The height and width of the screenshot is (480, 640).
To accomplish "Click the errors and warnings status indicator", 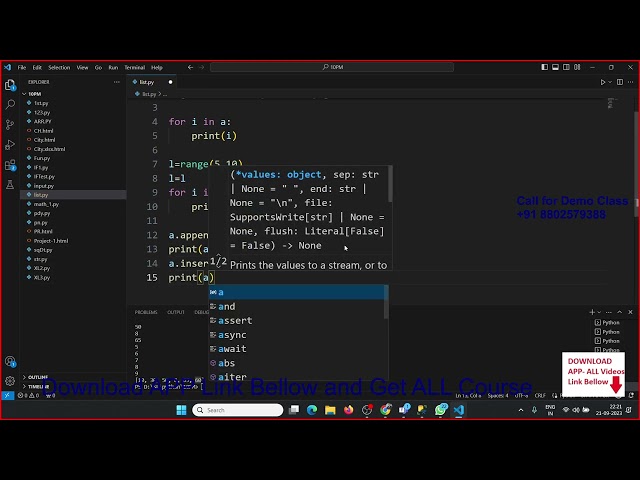I will [x=29, y=395].
